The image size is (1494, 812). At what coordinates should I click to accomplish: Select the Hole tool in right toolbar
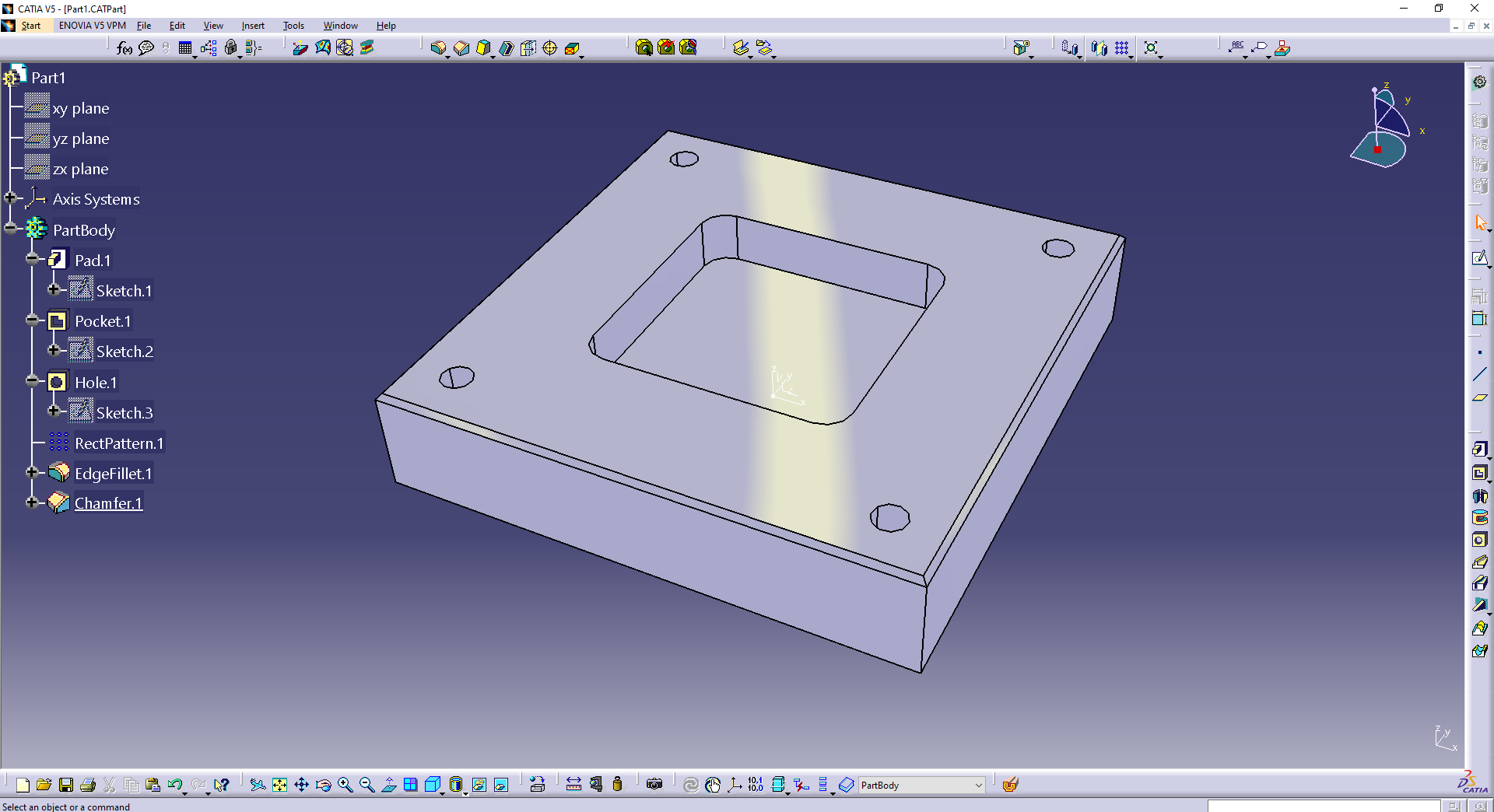point(1479,540)
